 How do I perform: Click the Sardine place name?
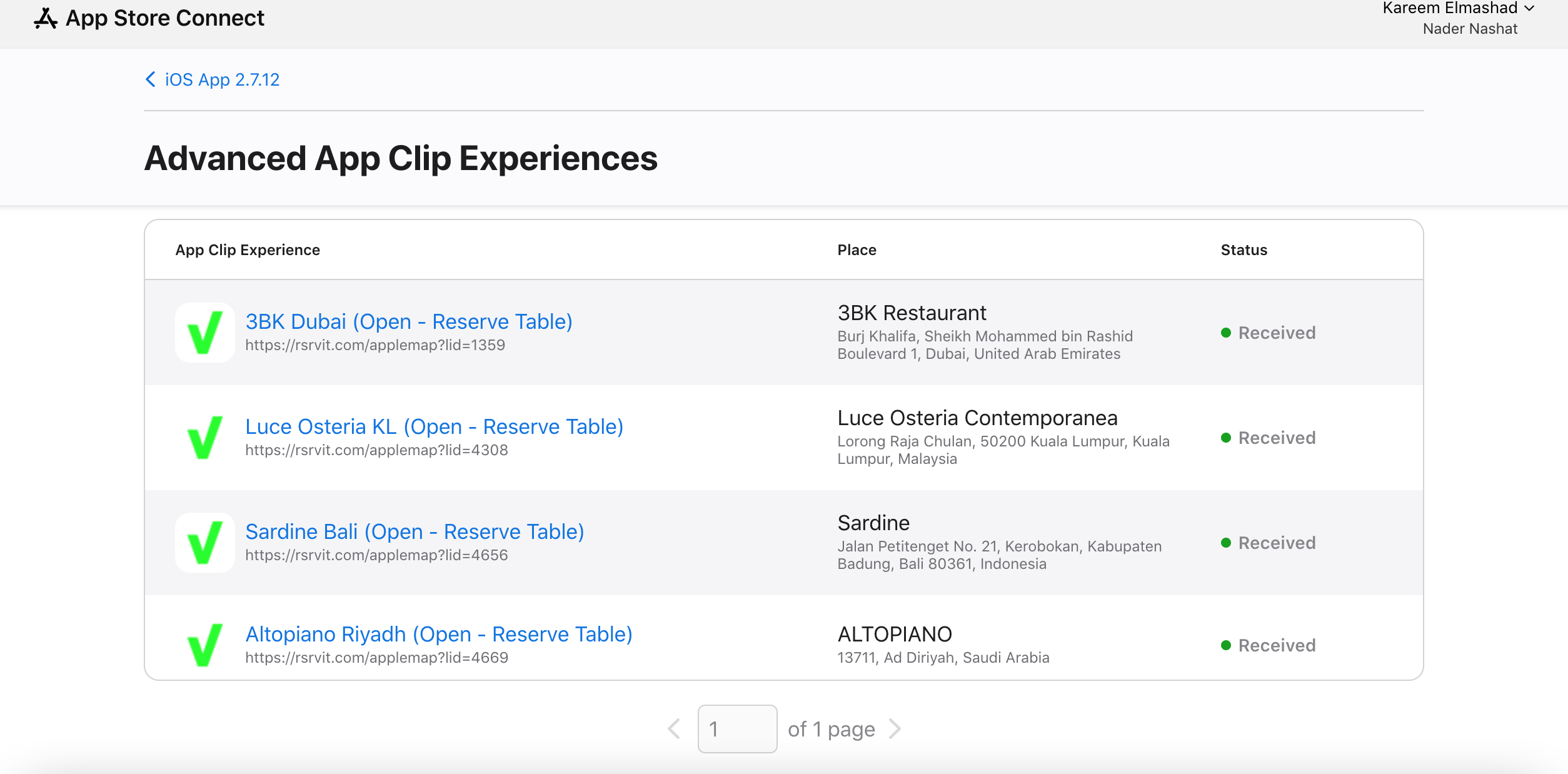click(873, 523)
